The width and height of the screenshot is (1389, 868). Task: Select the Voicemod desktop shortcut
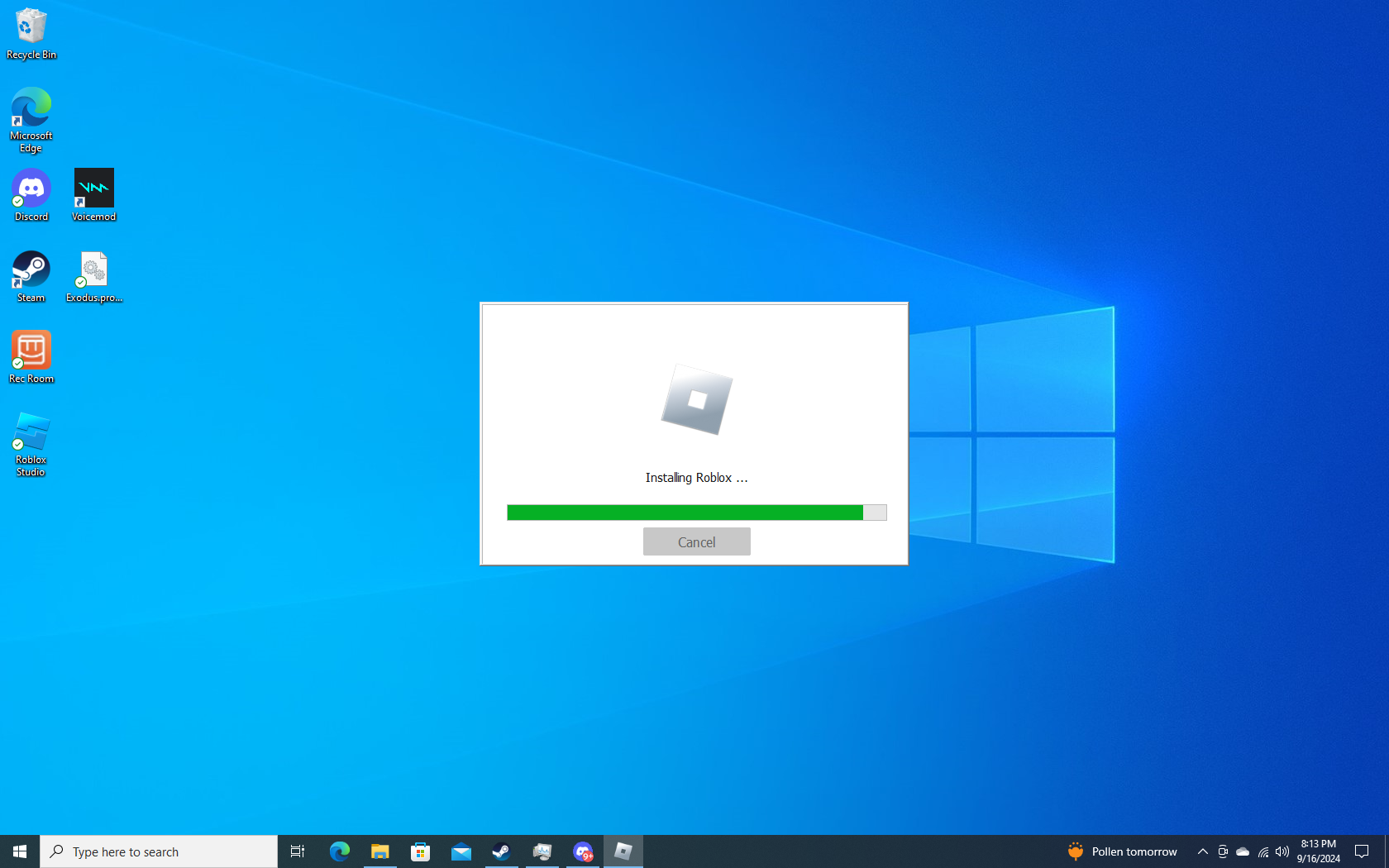pyautogui.click(x=94, y=196)
